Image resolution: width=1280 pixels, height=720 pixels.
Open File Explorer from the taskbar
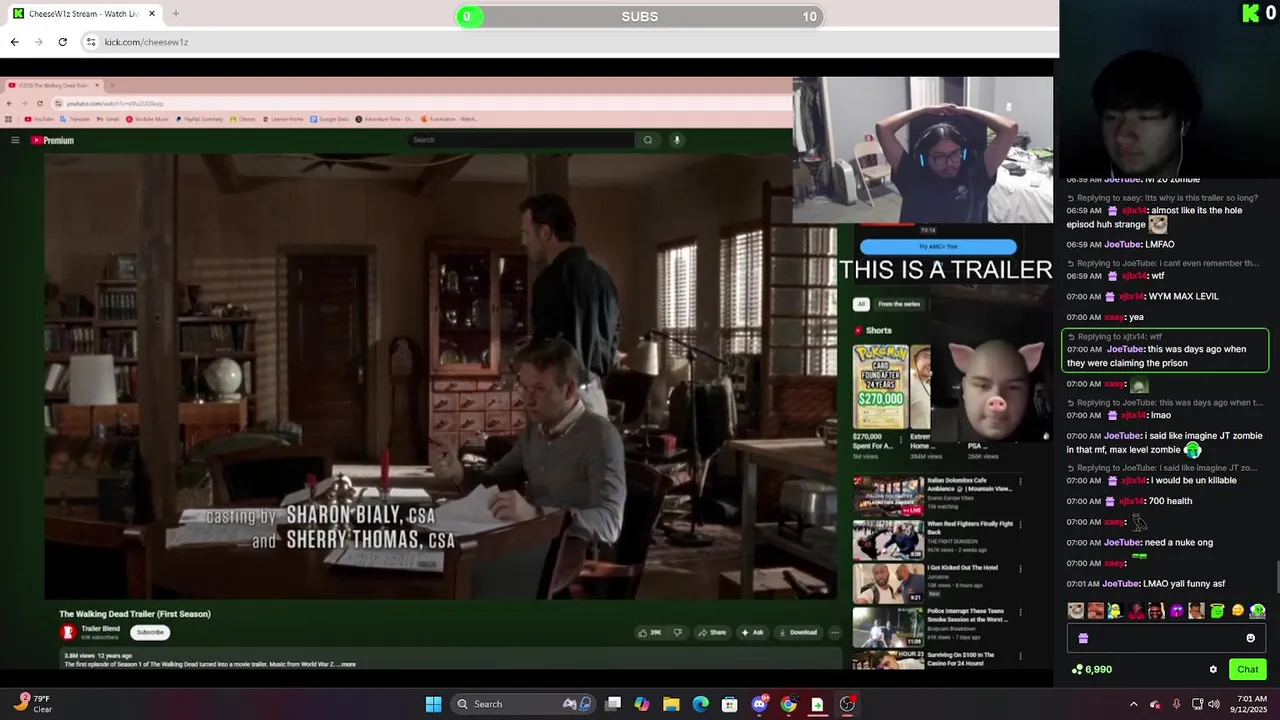[671, 704]
